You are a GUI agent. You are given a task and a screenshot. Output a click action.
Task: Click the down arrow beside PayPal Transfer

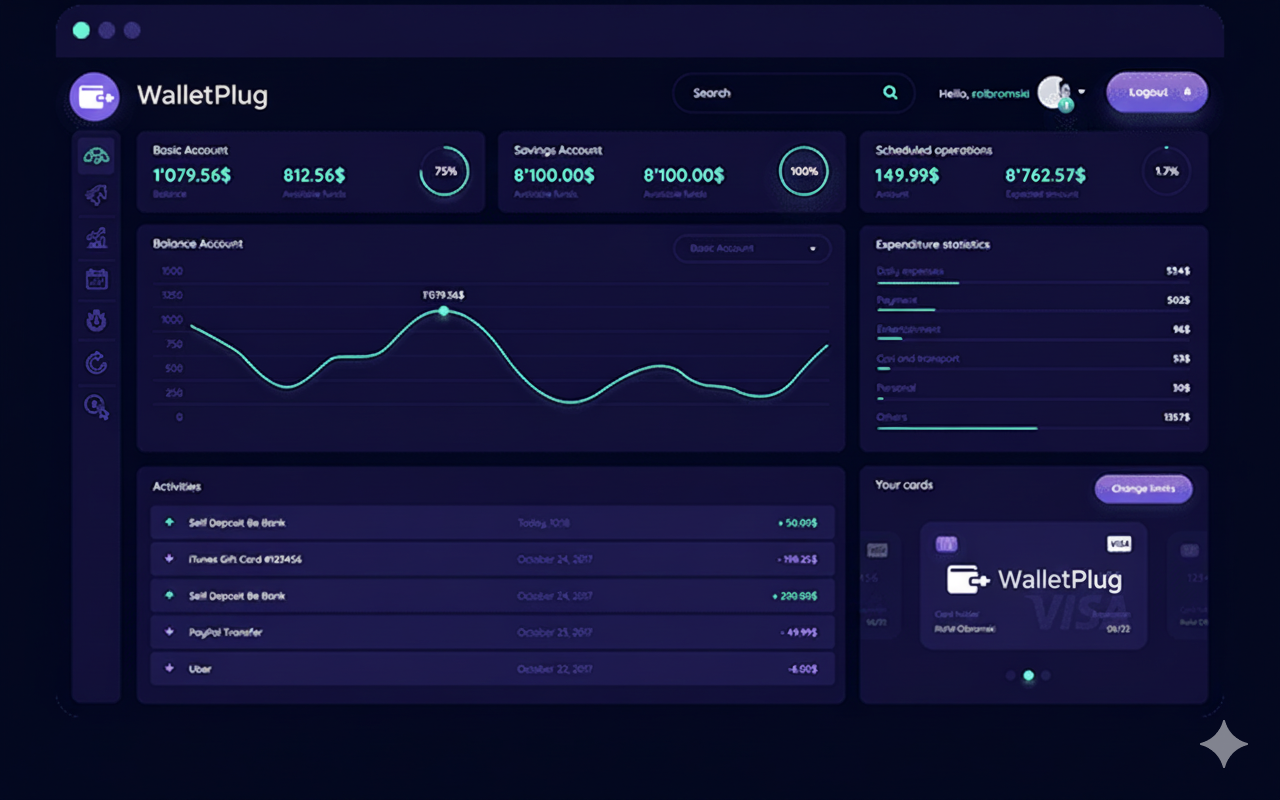(169, 632)
